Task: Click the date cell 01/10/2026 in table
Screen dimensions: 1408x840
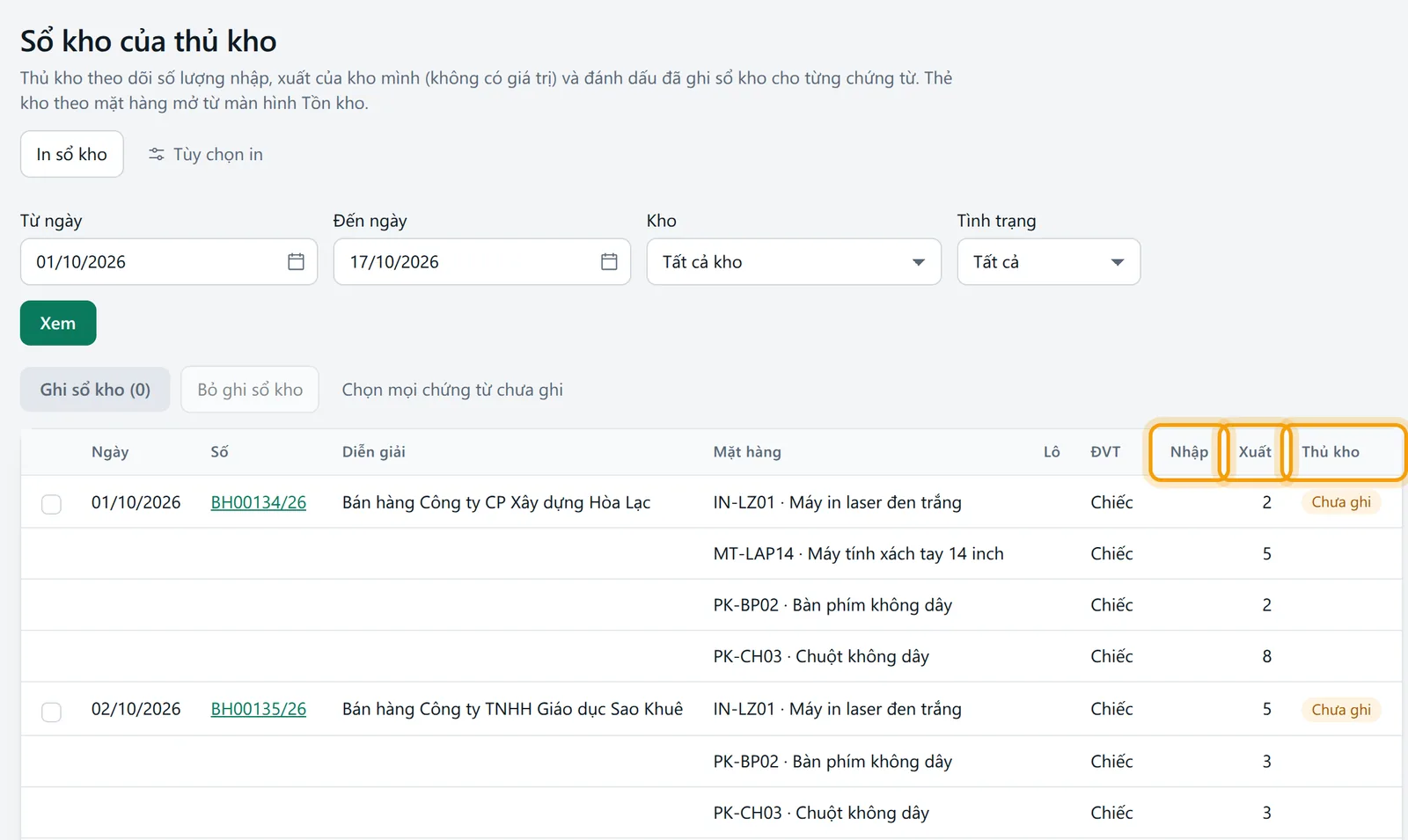Action: [136, 502]
